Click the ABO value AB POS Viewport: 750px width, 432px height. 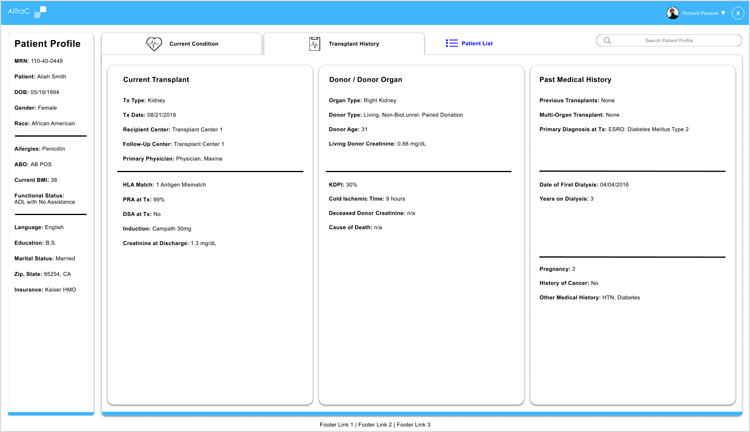pos(41,164)
